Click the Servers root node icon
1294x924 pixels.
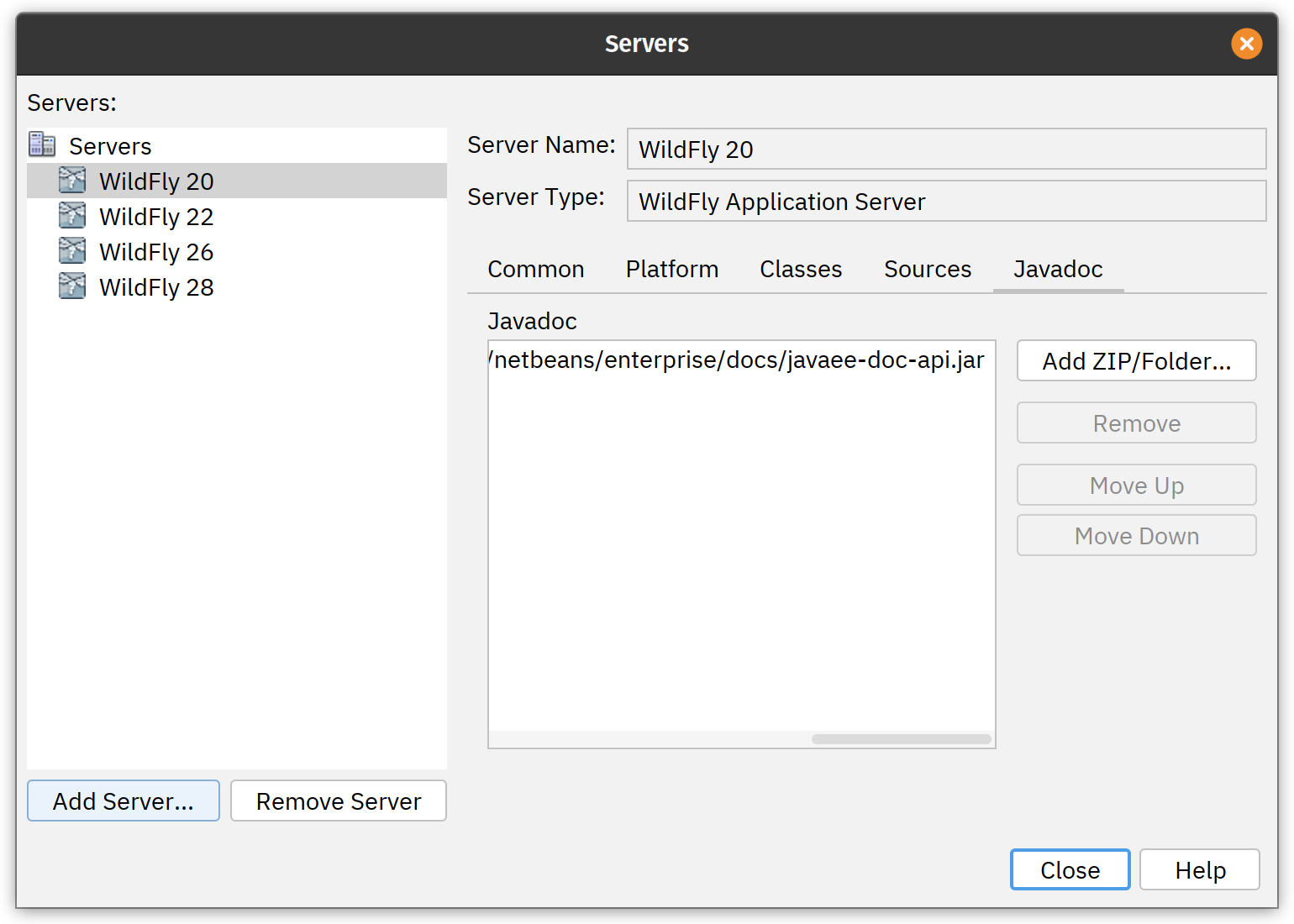tap(42, 144)
